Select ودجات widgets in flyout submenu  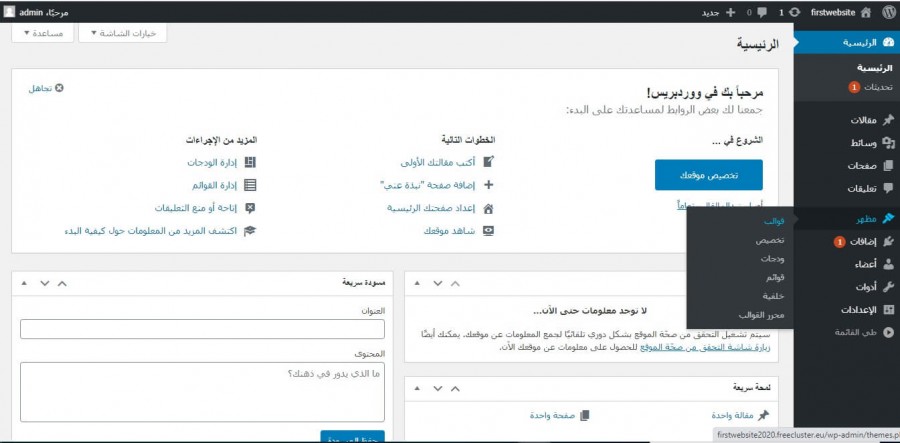click(773, 259)
